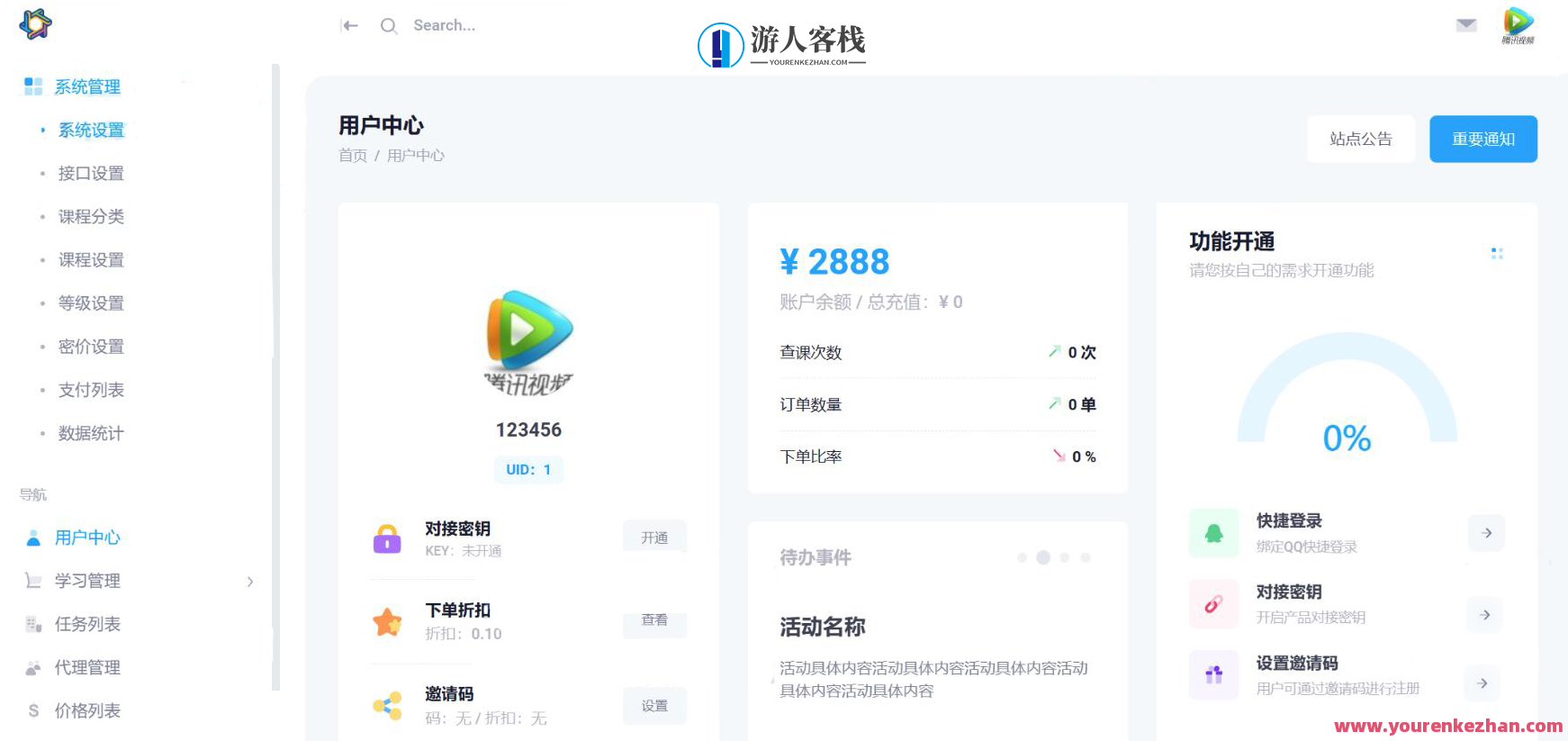Open the 重要通知 blue button
Screen dimensions: 1568x741
pyautogui.click(x=1483, y=139)
